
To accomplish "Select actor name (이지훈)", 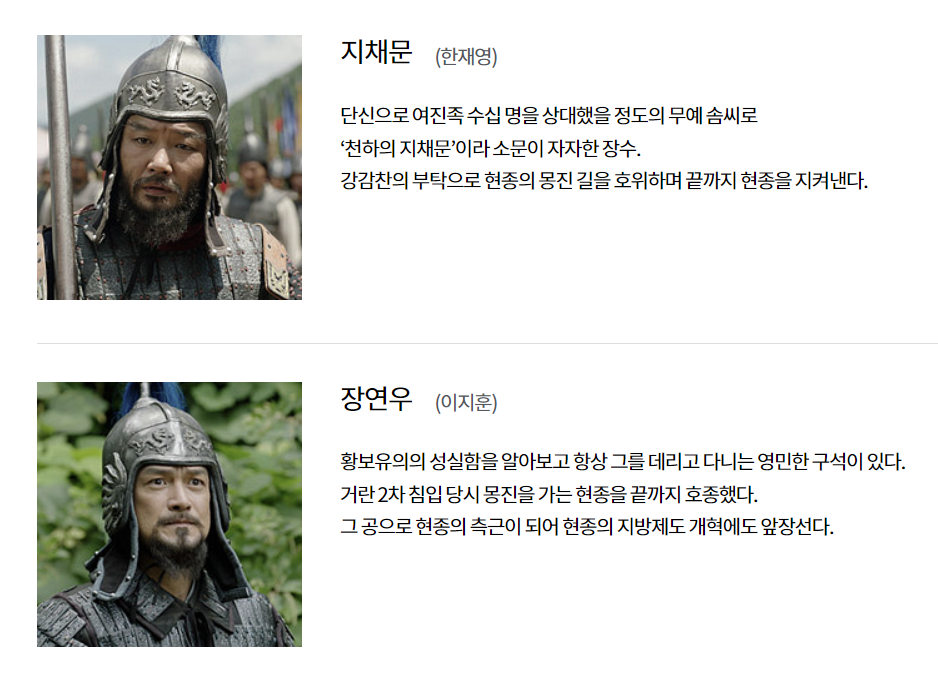I will coord(466,402).
